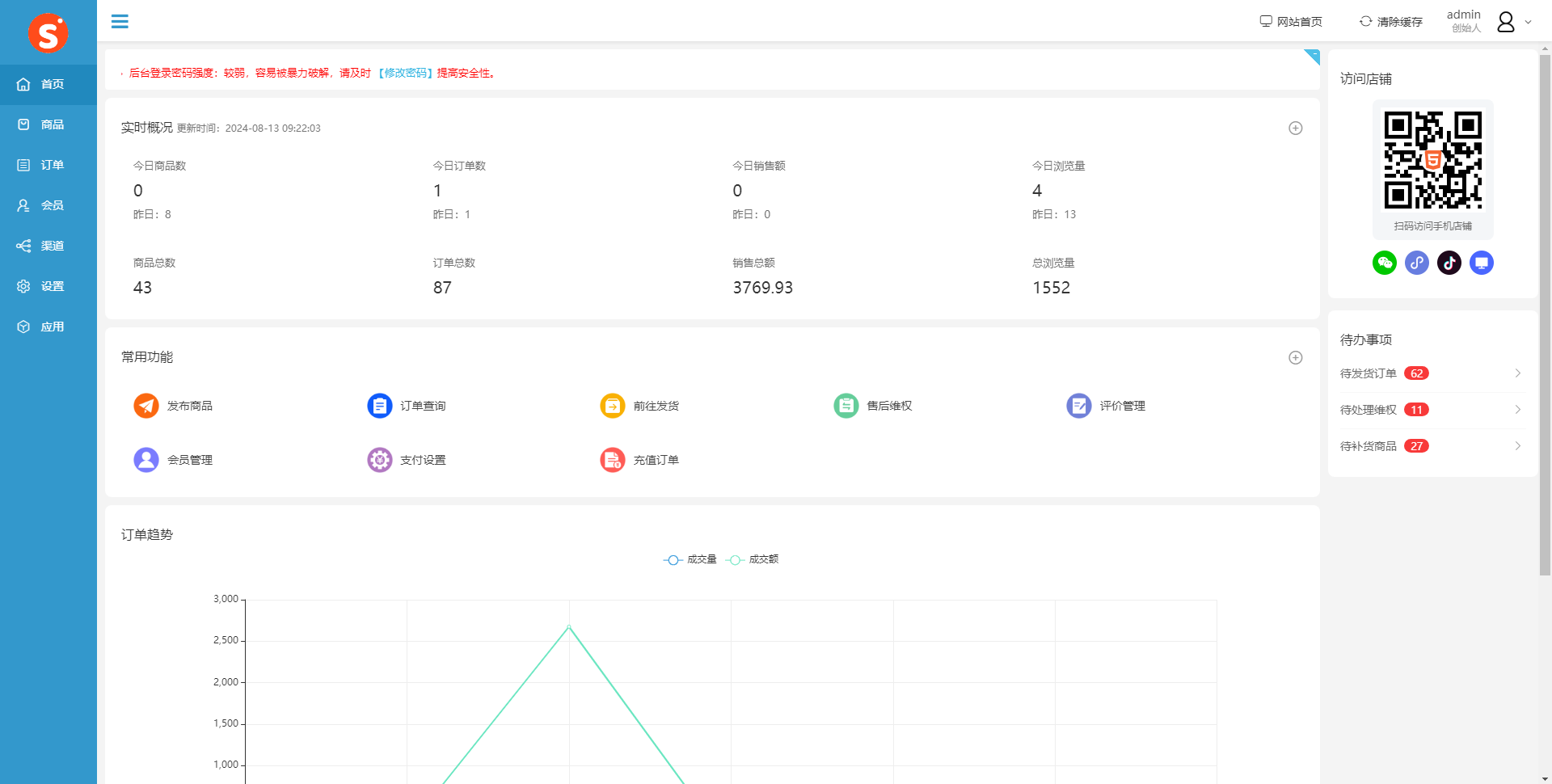Click the 修改密码 link in warning
This screenshot has width=1552, height=784.
(x=406, y=73)
